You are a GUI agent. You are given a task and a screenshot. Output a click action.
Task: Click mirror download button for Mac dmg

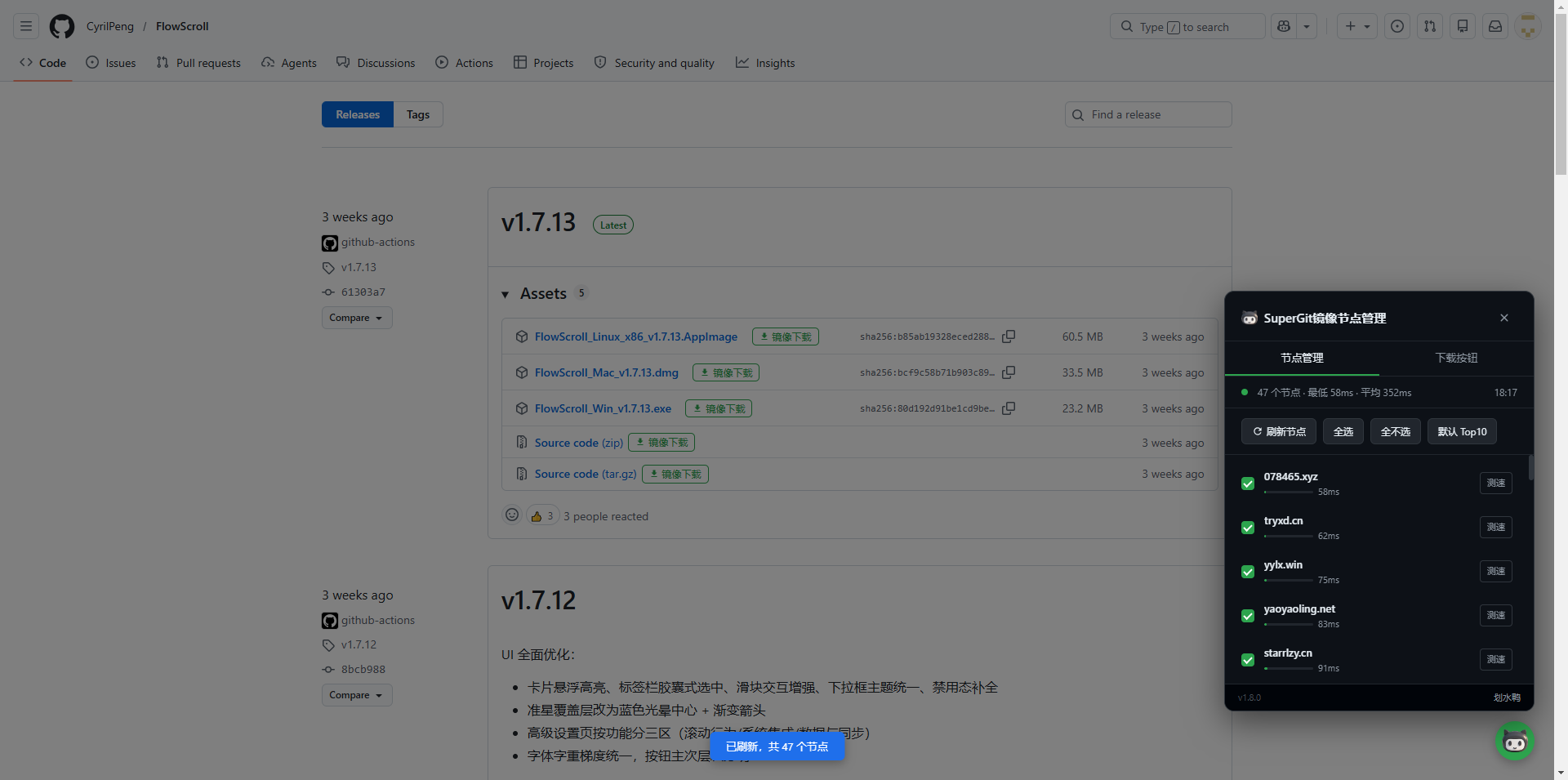726,372
